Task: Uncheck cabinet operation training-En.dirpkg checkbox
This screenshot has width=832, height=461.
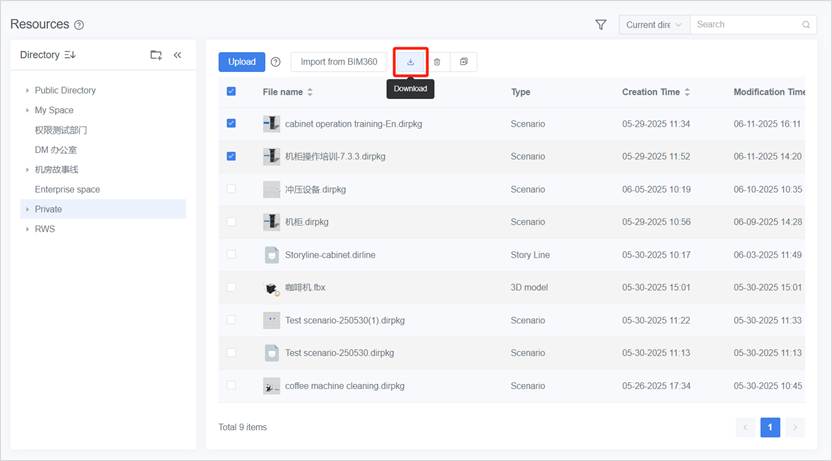Action: [231, 123]
